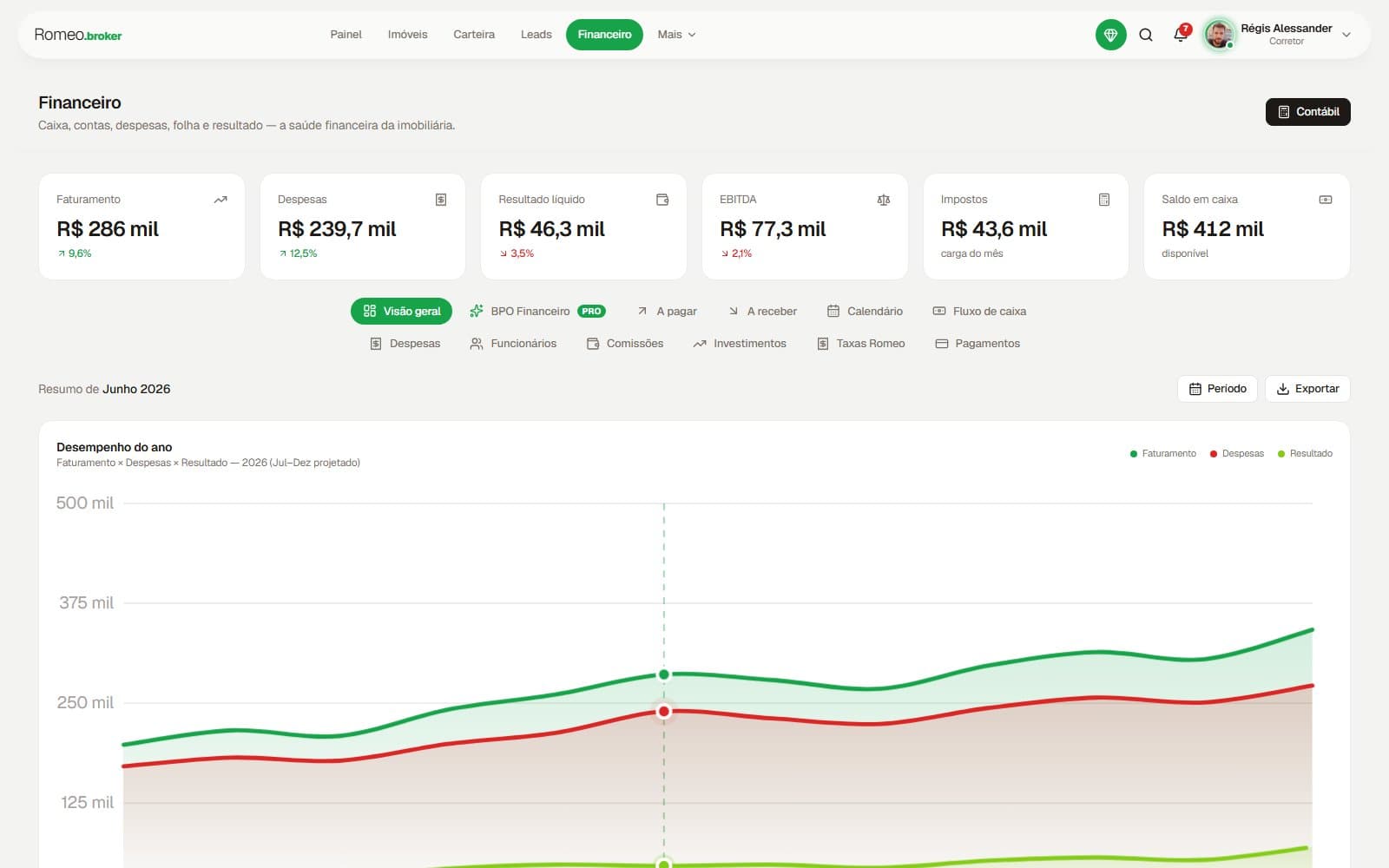
Task: Click the Junho 2026 summary label
Action: [136, 389]
